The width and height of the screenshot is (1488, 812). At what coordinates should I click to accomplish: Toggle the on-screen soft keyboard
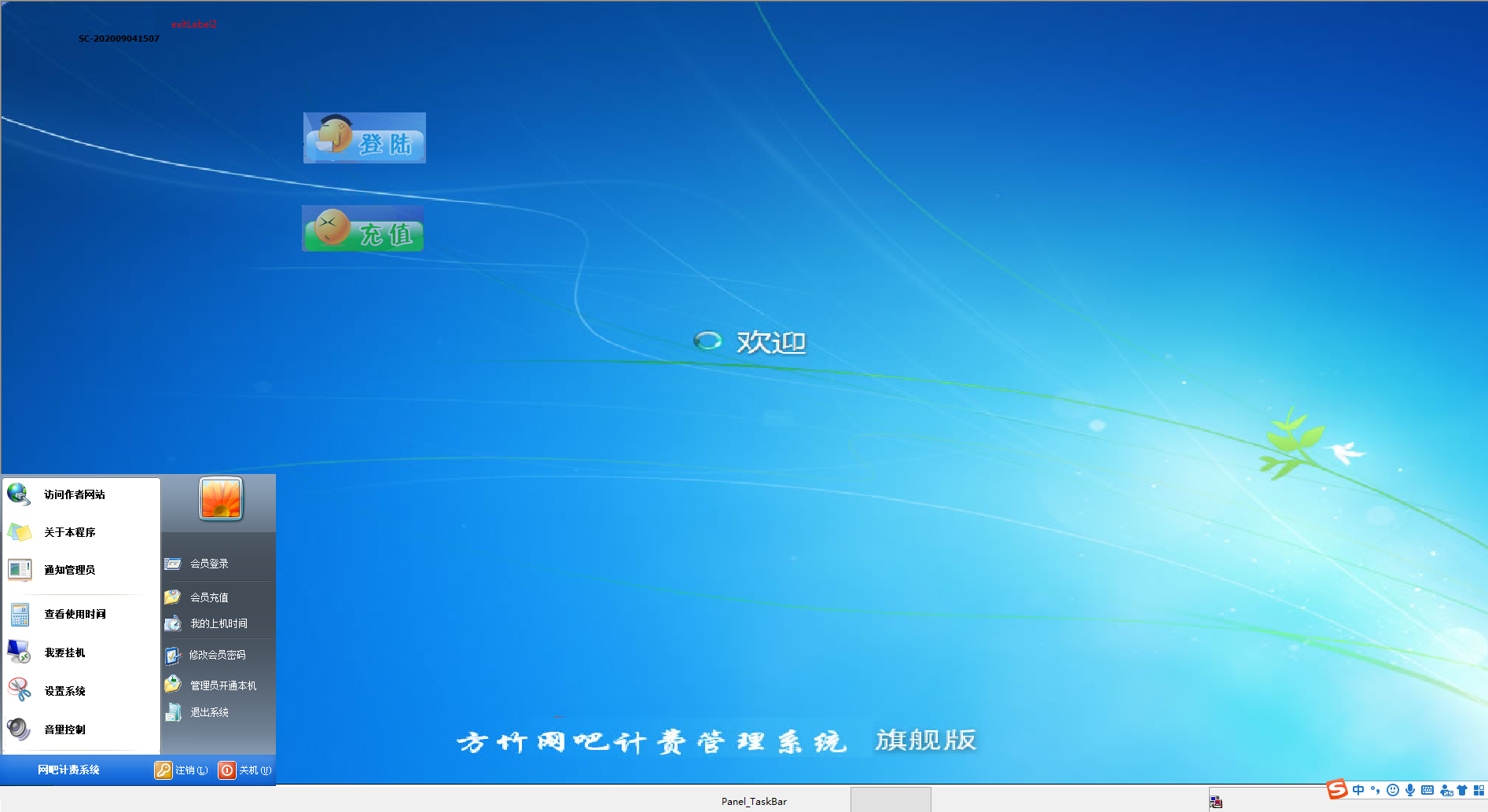tap(1427, 789)
